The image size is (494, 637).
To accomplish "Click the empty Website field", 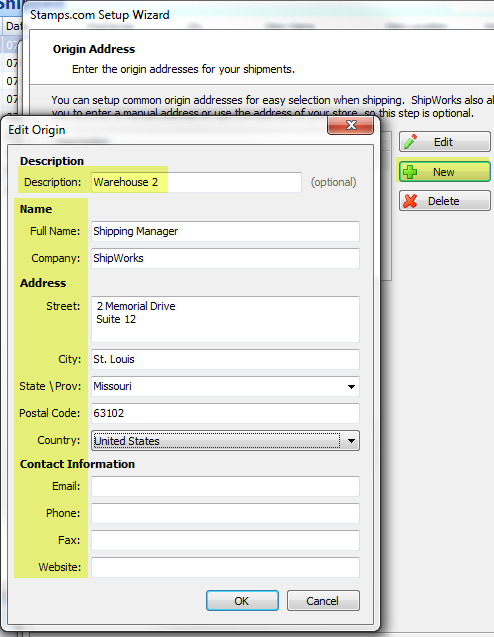I will 225,567.
